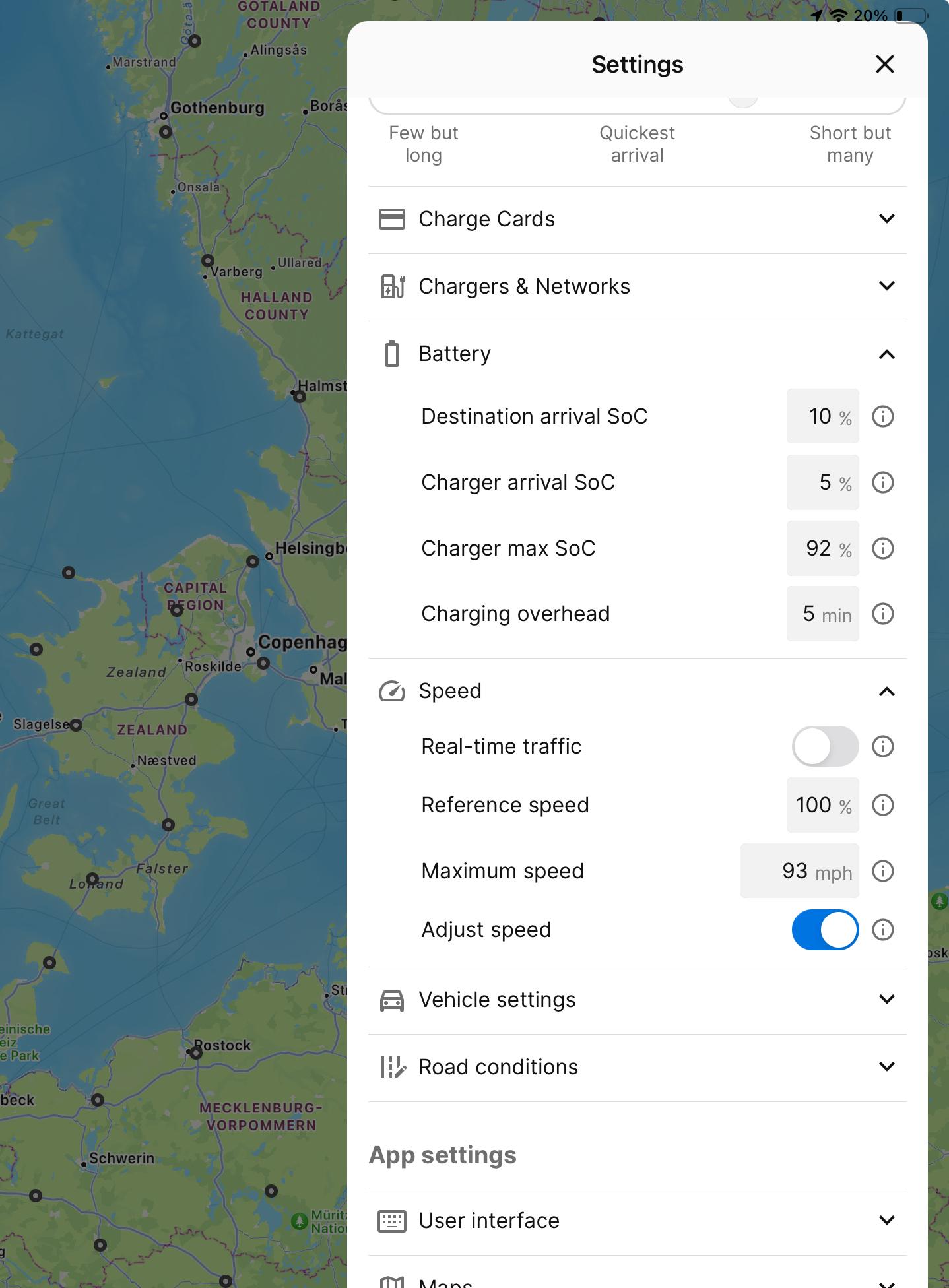Edit the Charger arrival SoC field
The width and height of the screenshot is (949, 1288).
point(822,482)
